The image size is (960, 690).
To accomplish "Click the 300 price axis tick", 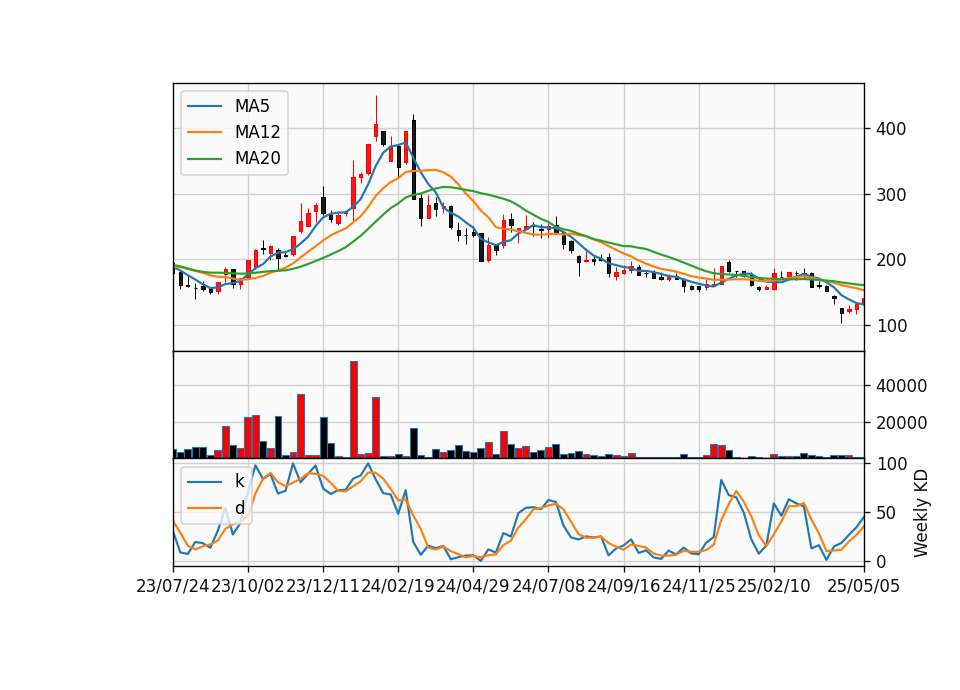I will [891, 195].
